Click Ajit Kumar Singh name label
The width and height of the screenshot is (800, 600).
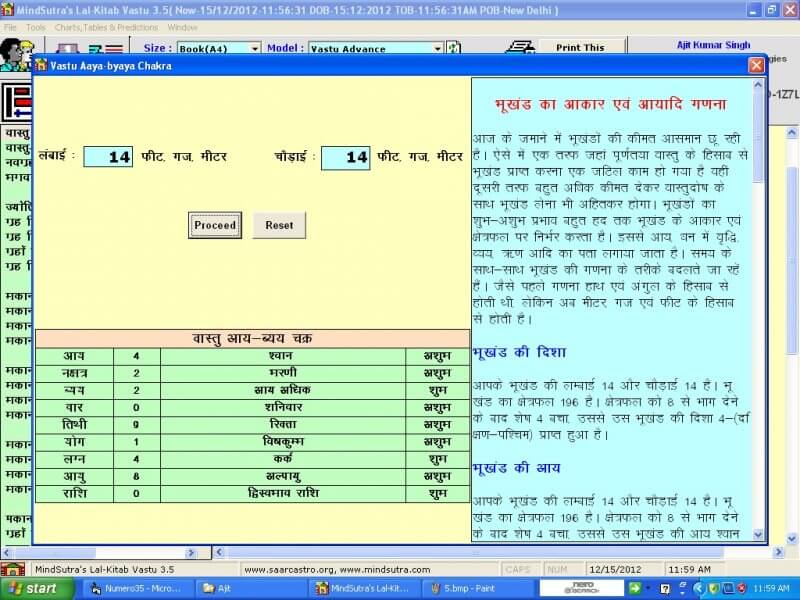point(713,45)
